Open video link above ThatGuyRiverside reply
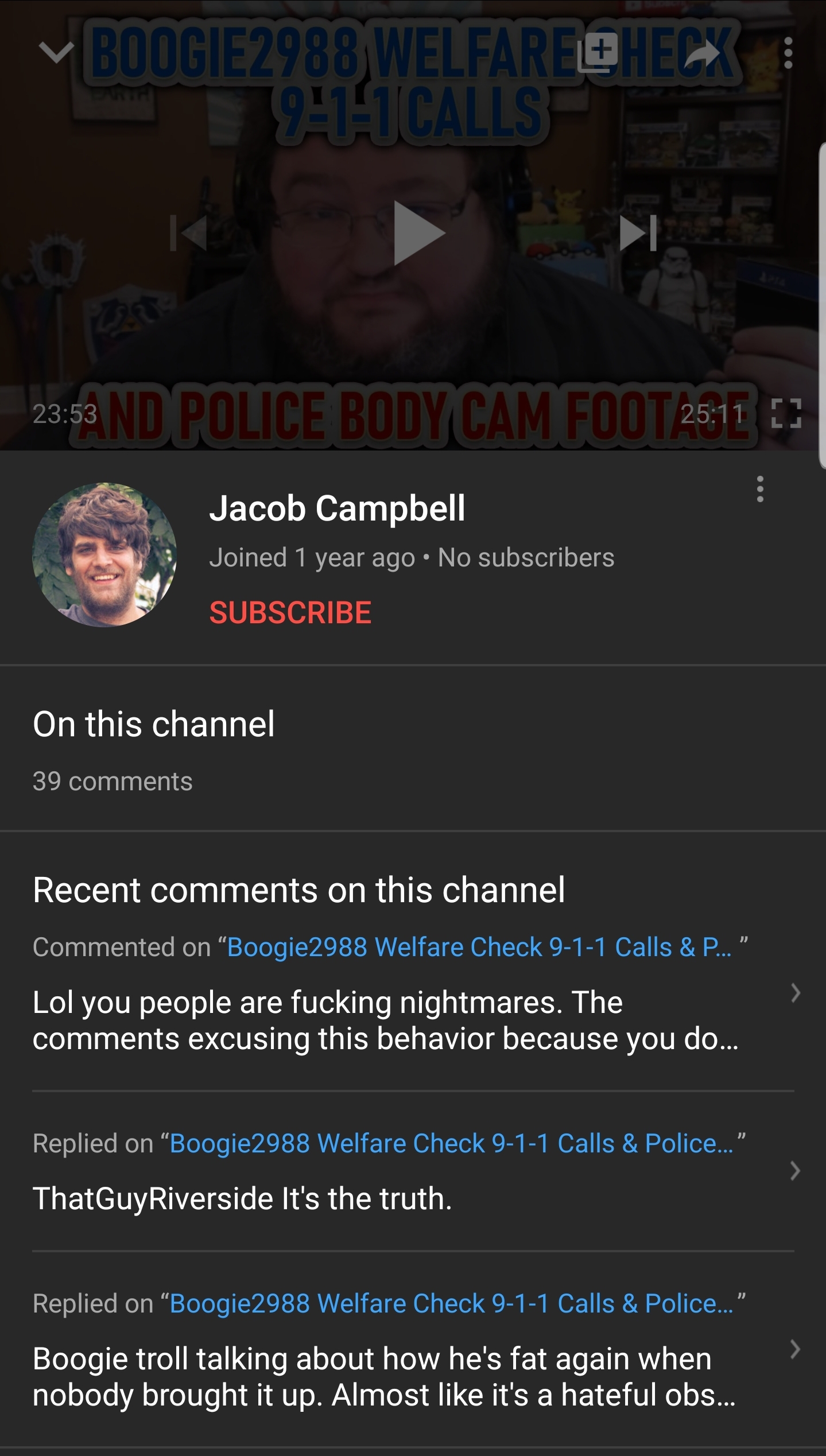Screen dimensions: 826x1456 pos(451,1143)
